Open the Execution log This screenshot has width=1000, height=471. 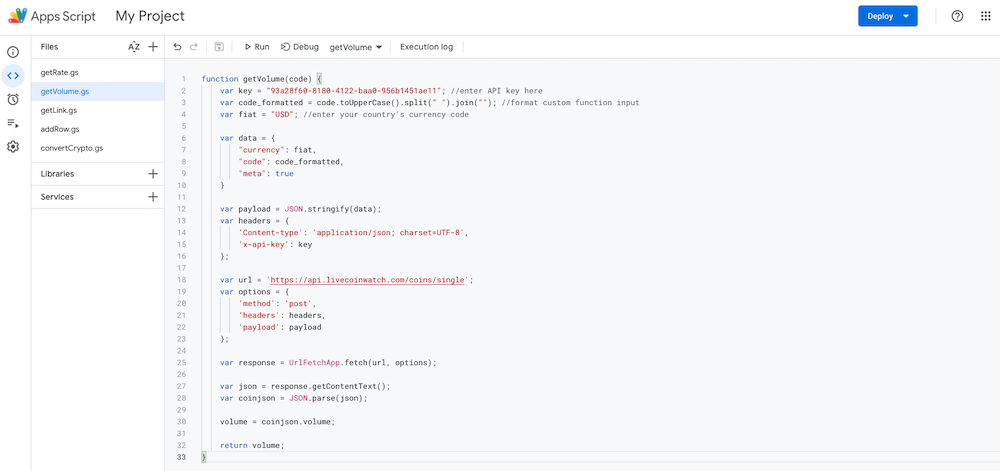pyautogui.click(x=426, y=47)
